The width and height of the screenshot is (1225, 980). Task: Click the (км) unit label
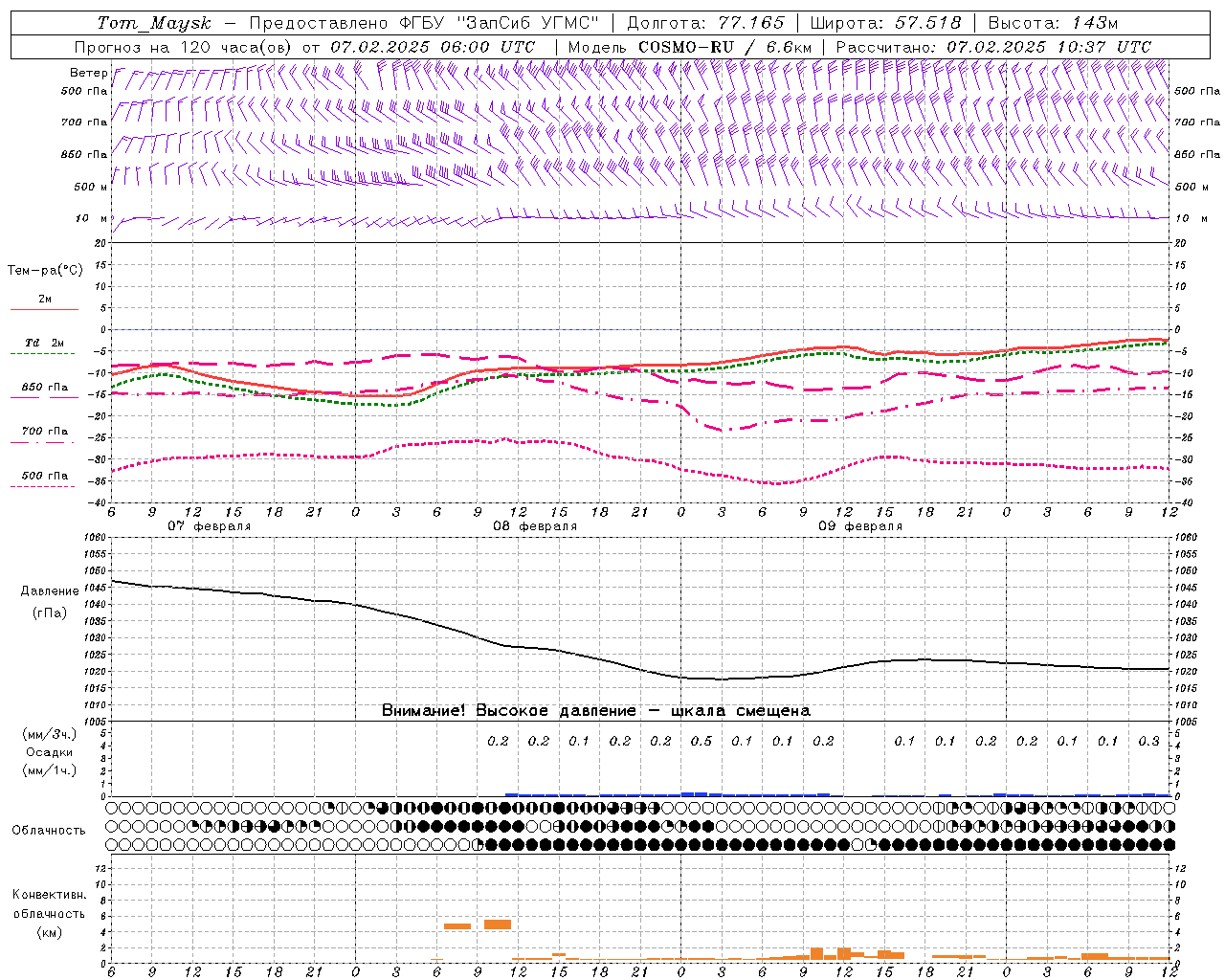pyautogui.click(x=49, y=932)
